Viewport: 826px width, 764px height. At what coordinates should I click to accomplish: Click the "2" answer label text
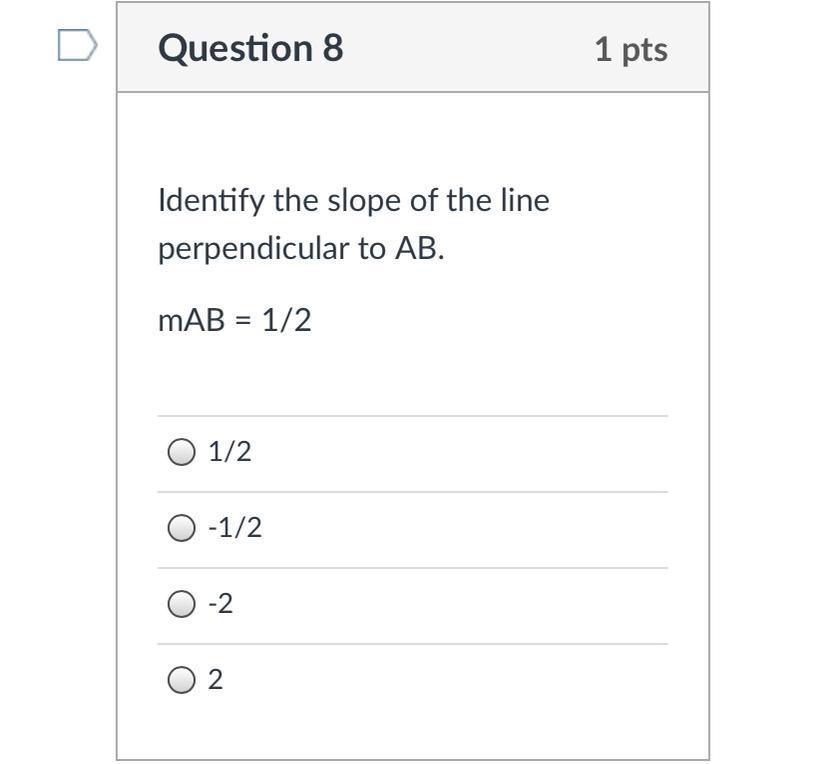216,680
